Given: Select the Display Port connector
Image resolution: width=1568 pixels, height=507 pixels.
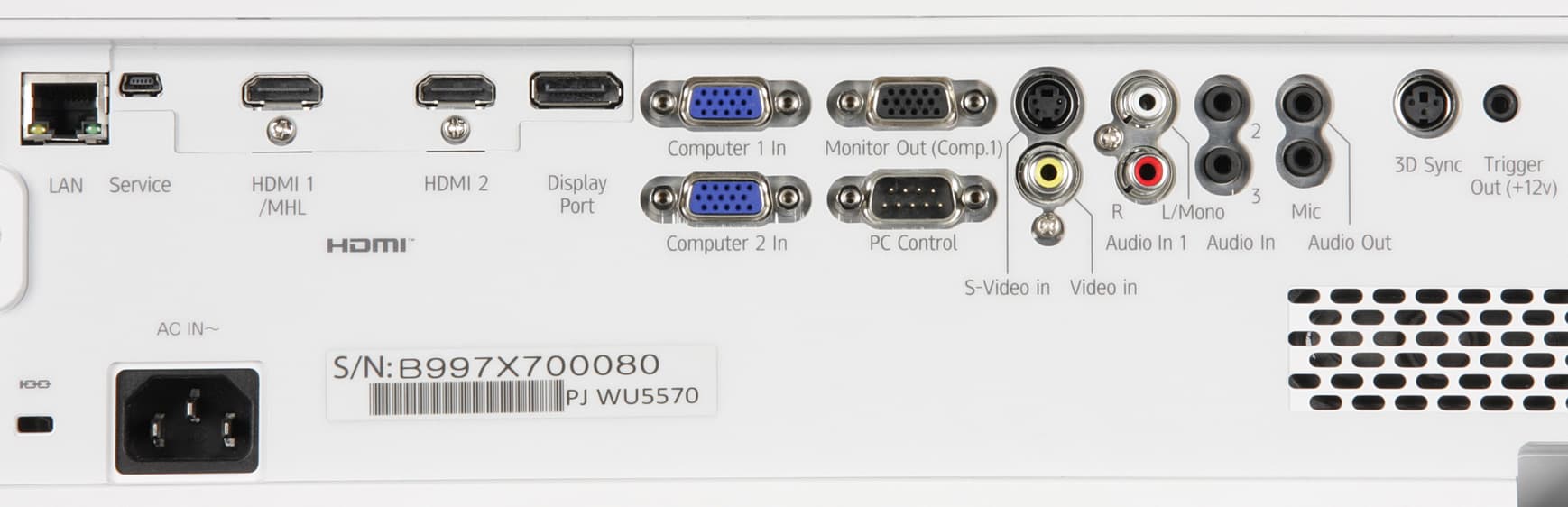Looking at the screenshot, I should (576, 91).
